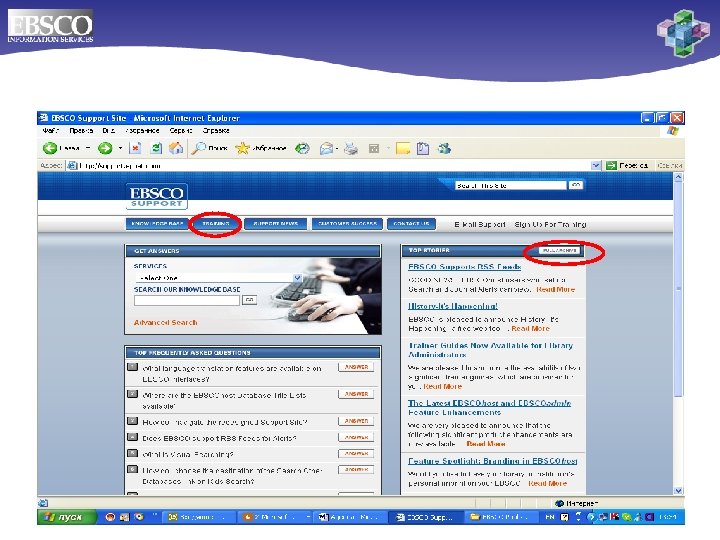This screenshot has width=720, height=540.
Task: Open the Contact Us tab
Action: 411,224
